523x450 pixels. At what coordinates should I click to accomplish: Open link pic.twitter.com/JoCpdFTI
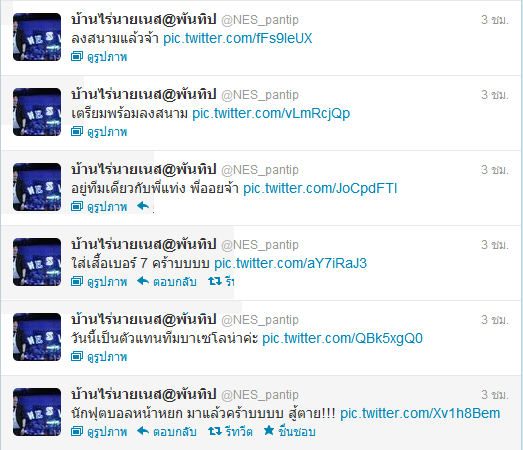[x=320, y=188]
